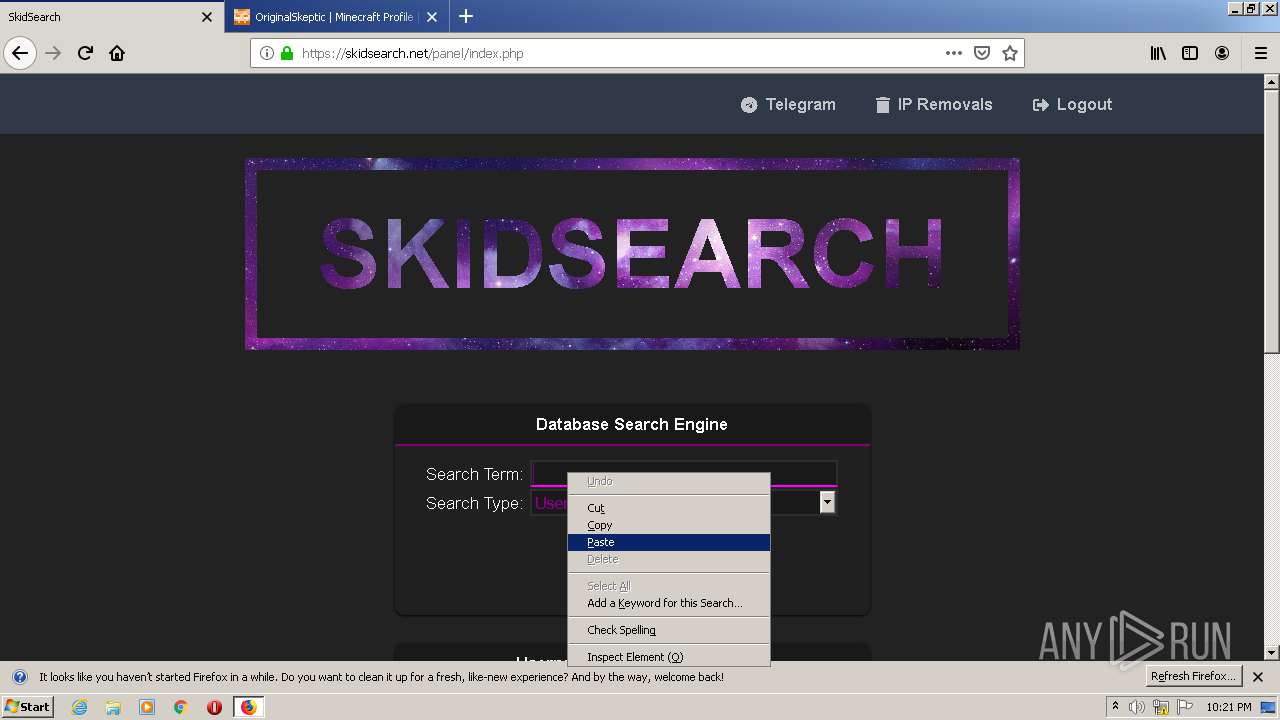This screenshot has height=720, width=1280.
Task: Focus the Search Term input field
Action: pos(684,474)
